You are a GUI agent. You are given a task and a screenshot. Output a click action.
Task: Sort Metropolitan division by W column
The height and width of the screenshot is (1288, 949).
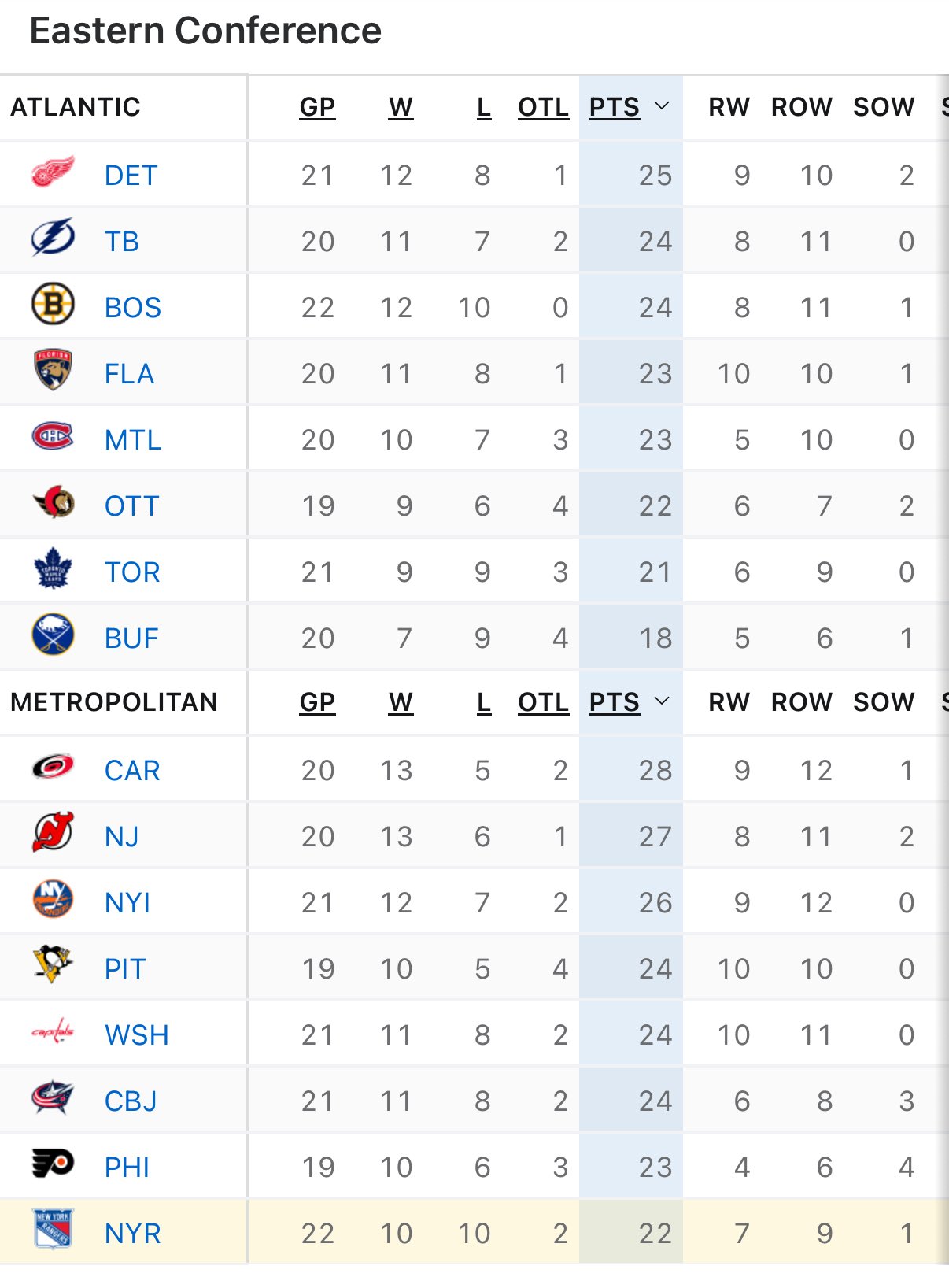(401, 702)
